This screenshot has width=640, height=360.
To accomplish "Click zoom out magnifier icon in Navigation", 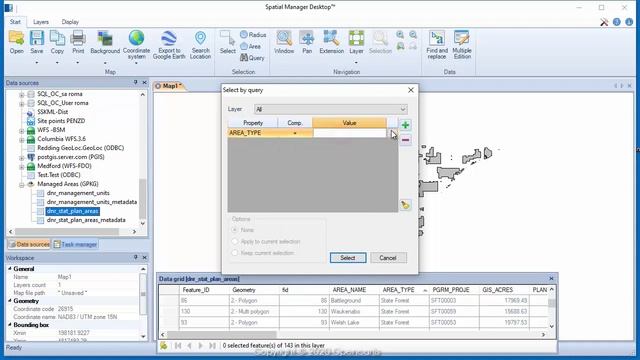I will 413,35.
